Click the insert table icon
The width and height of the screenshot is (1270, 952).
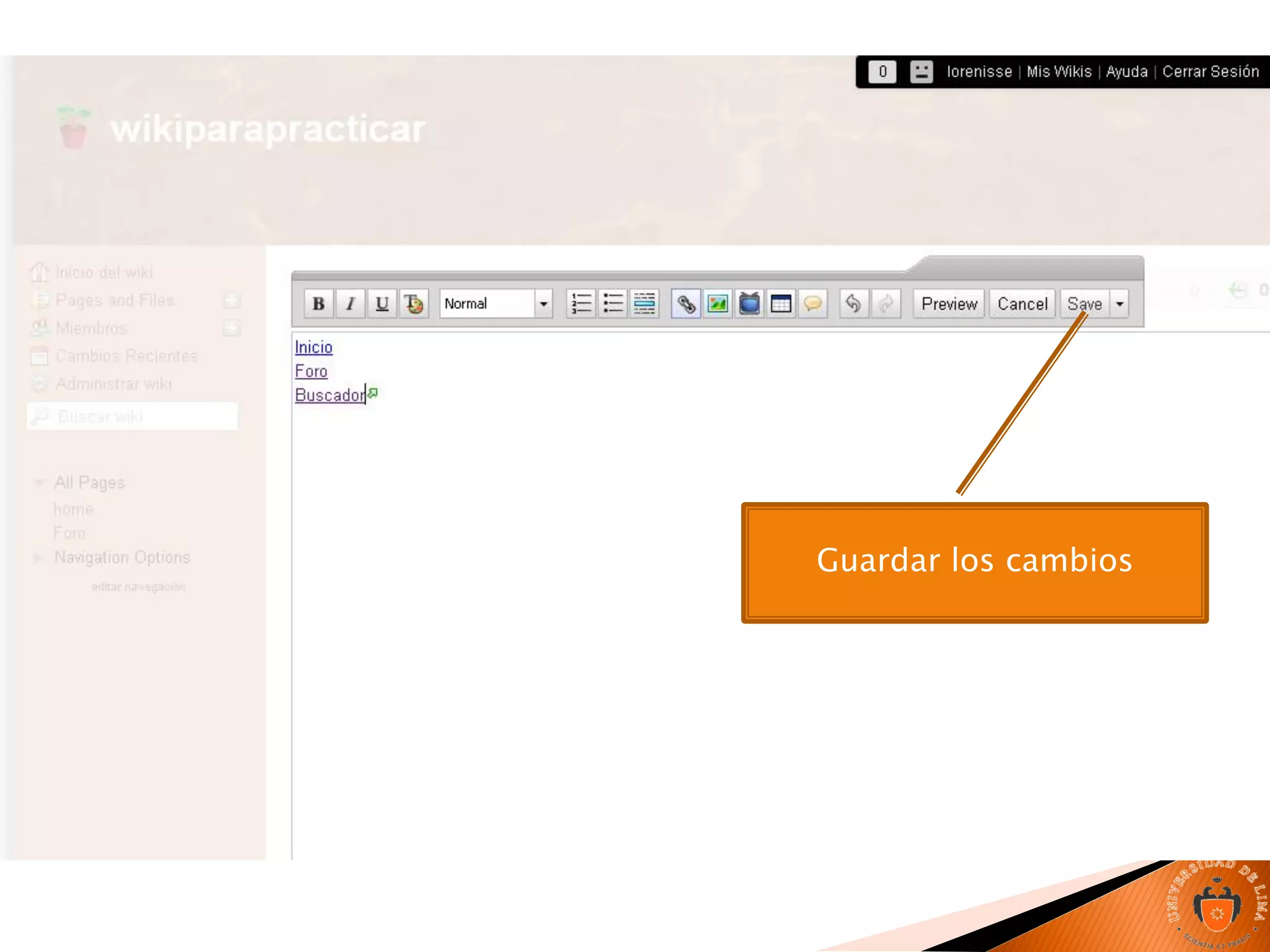click(781, 304)
